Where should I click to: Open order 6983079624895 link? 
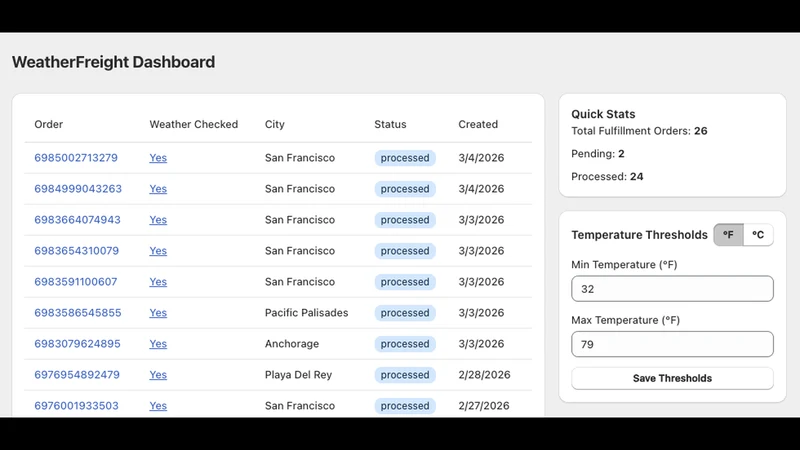point(78,344)
